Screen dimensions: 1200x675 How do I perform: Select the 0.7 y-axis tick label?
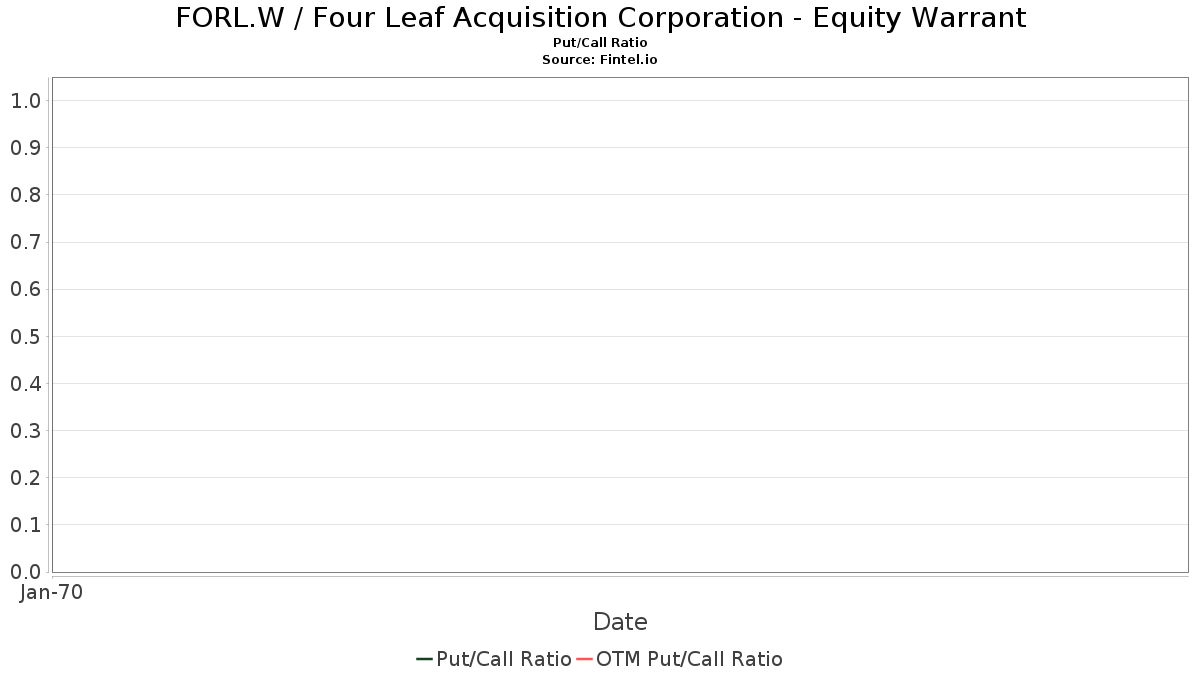click(x=25, y=242)
